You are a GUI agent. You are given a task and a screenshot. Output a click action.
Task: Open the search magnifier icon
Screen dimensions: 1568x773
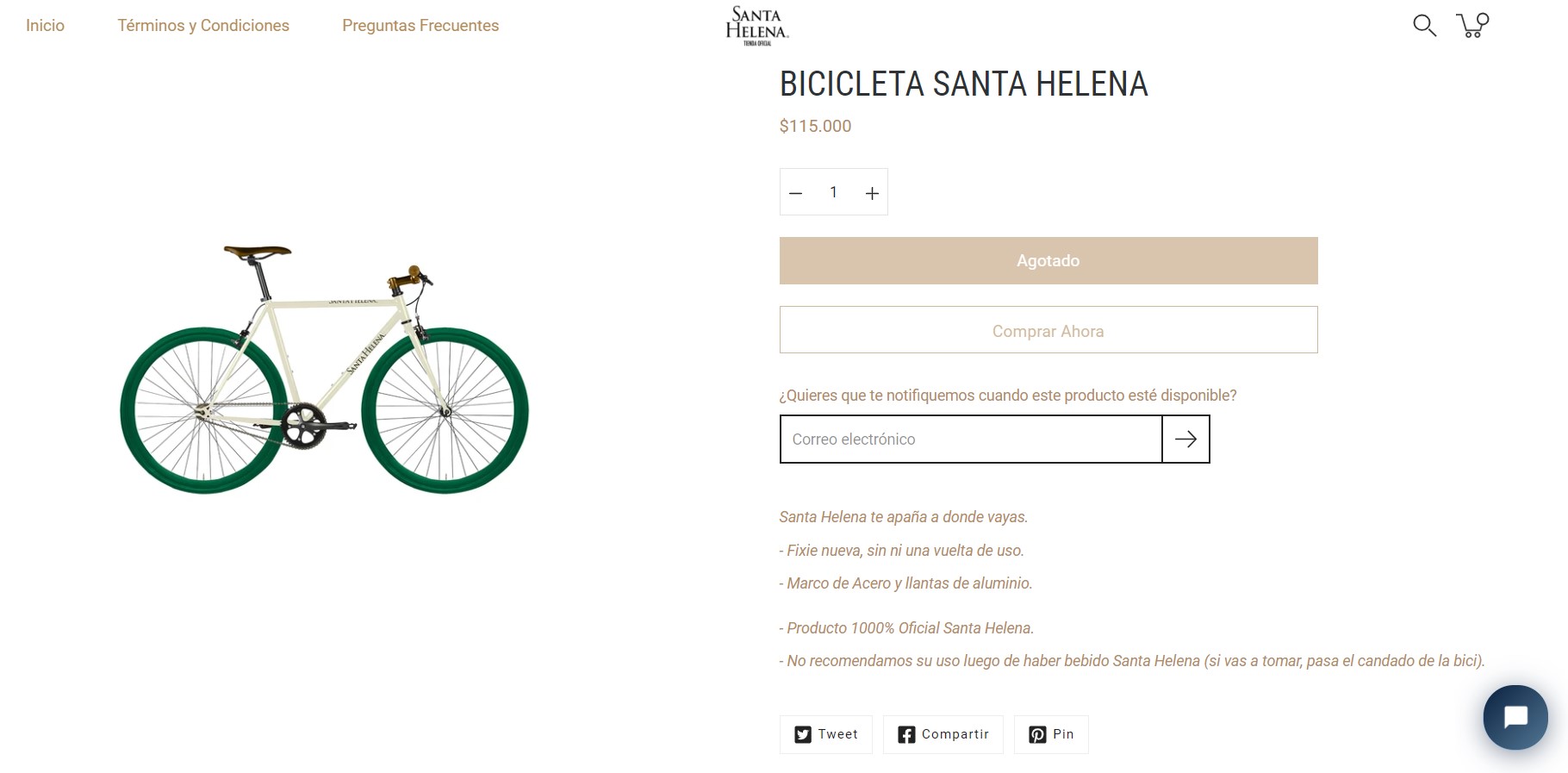1424,26
